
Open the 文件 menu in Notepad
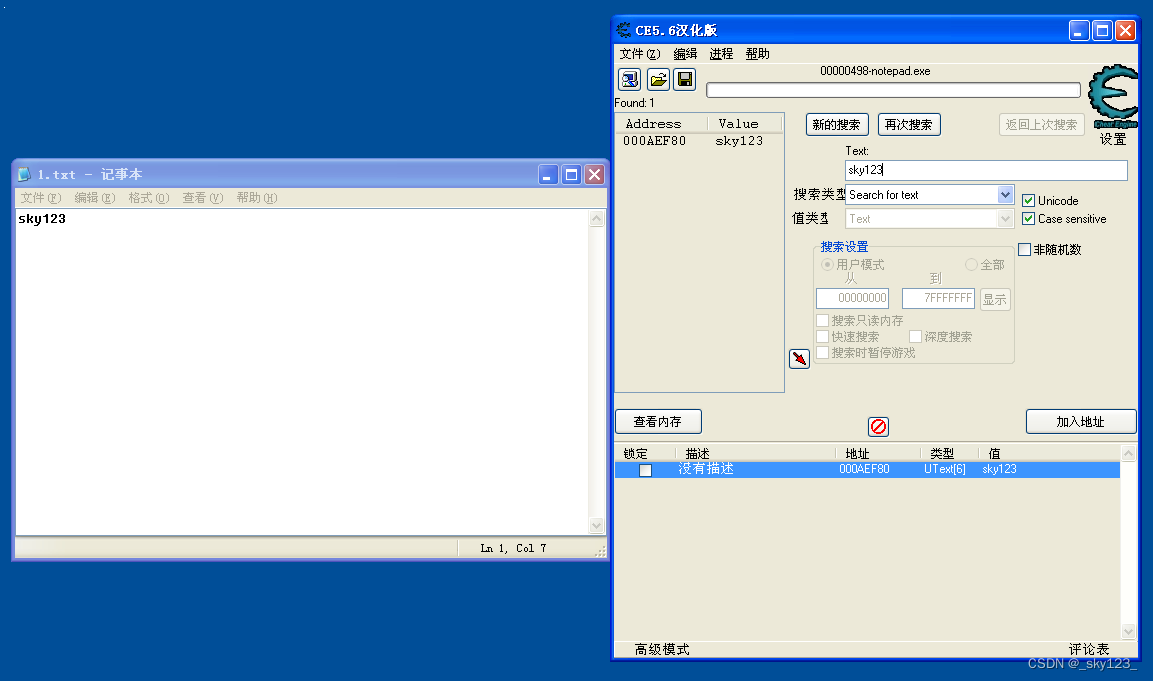click(41, 198)
